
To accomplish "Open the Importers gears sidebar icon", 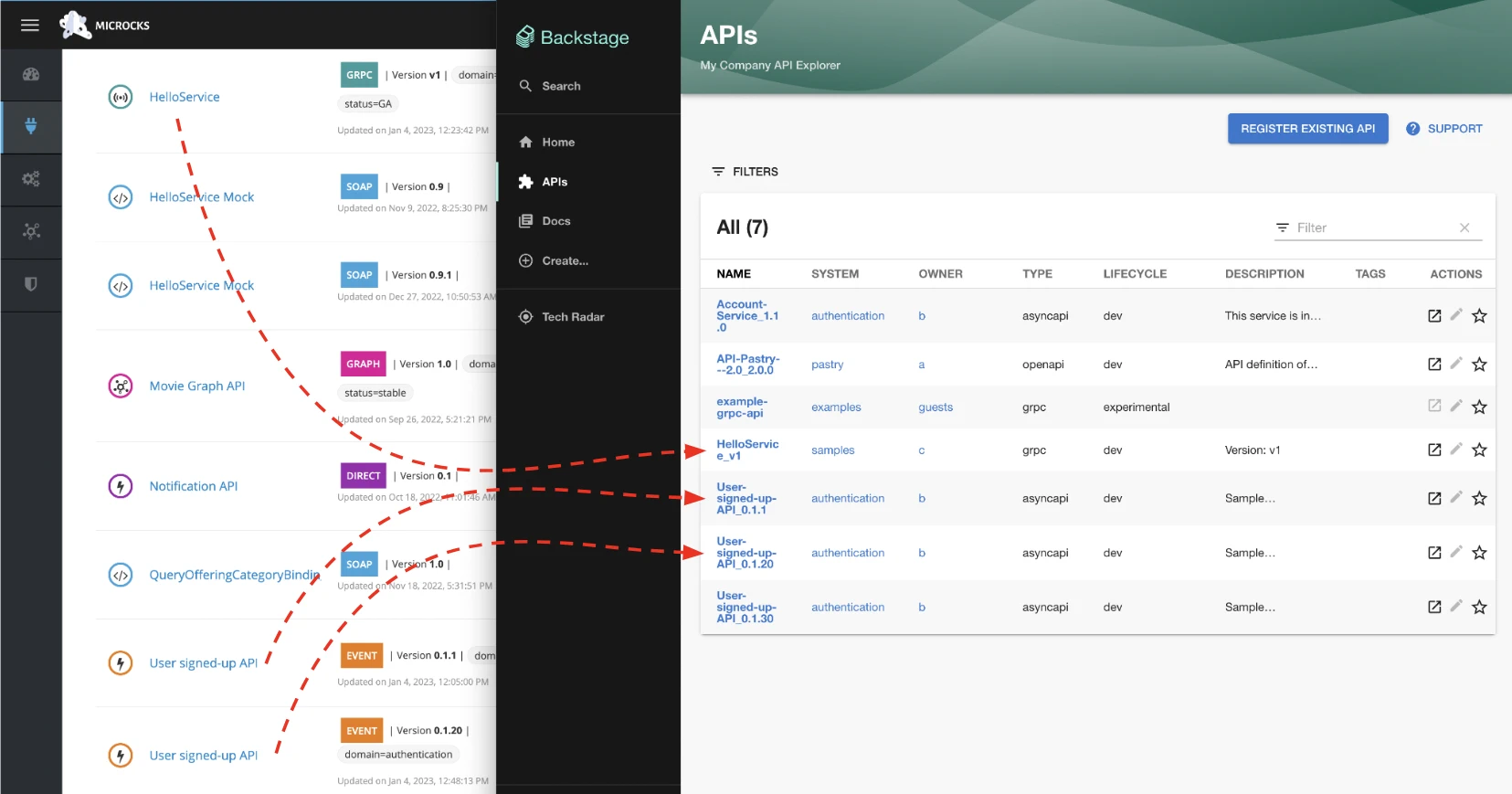I will pyautogui.click(x=31, y=179).
